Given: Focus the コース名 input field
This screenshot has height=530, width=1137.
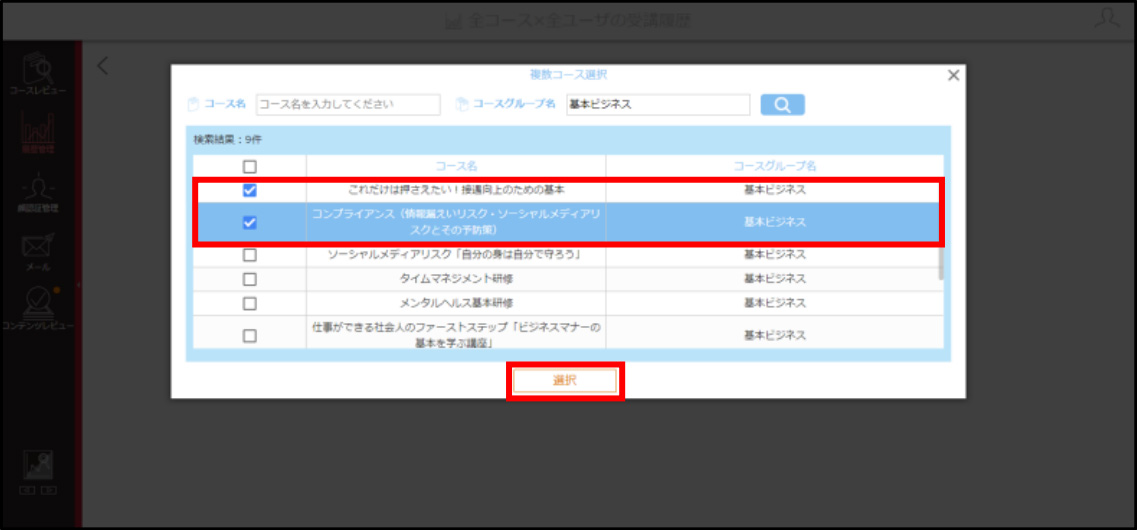Looking at the screenshot, I should click(x=348, y=104).
